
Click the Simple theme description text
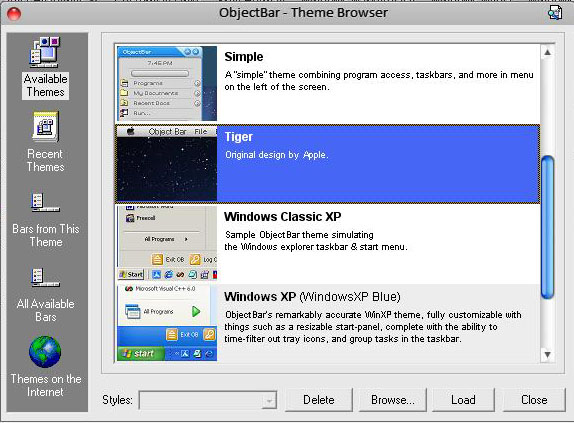(379, 81)
